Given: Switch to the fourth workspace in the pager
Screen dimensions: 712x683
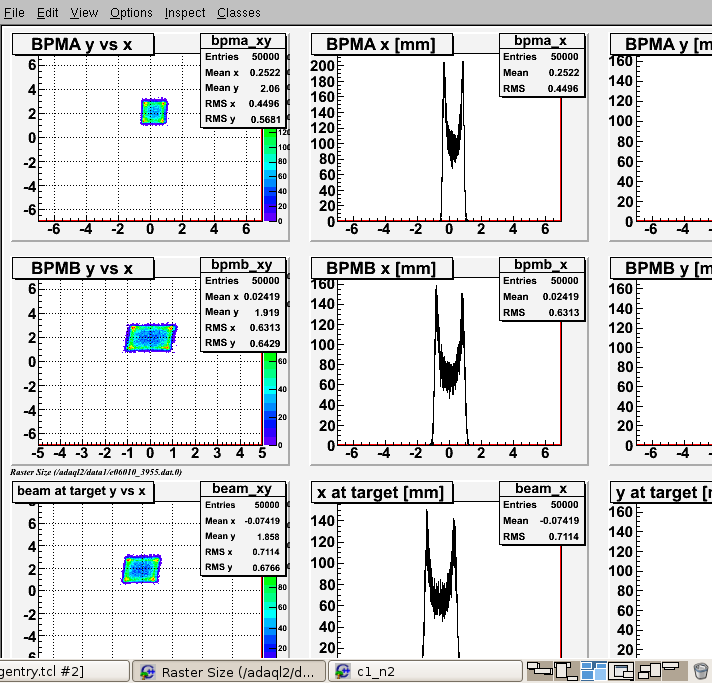Looking at the screenshot, I should coord(621,671).
